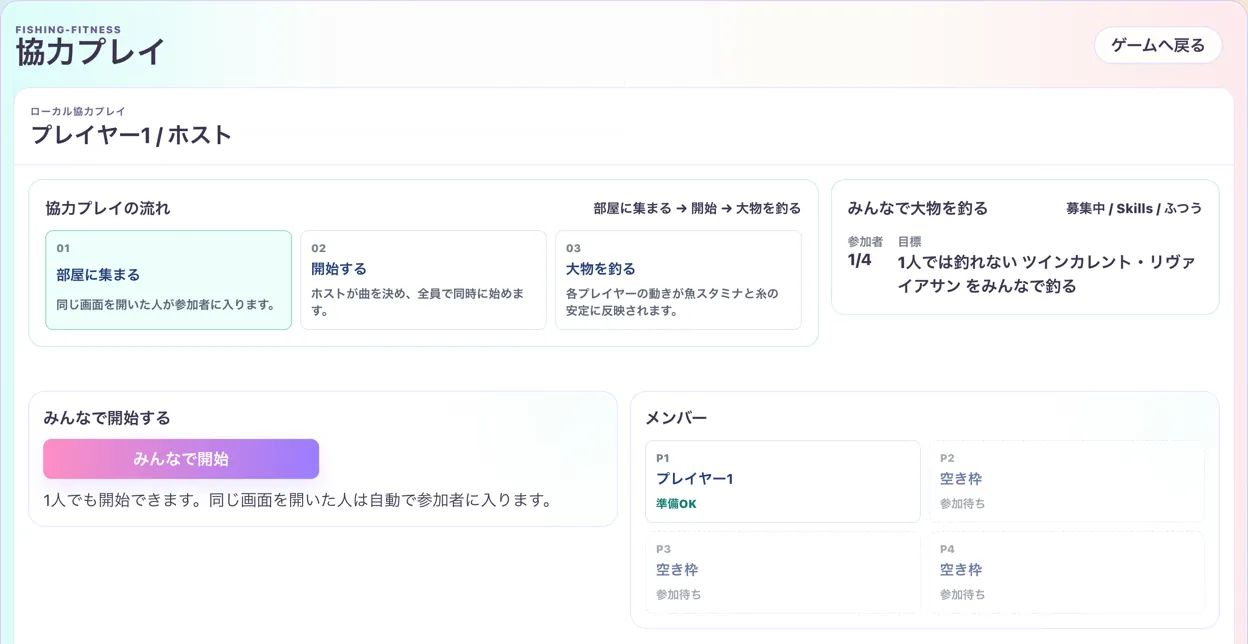Click the 参加者 label
1248x644 pixels.
pos(865,241)
